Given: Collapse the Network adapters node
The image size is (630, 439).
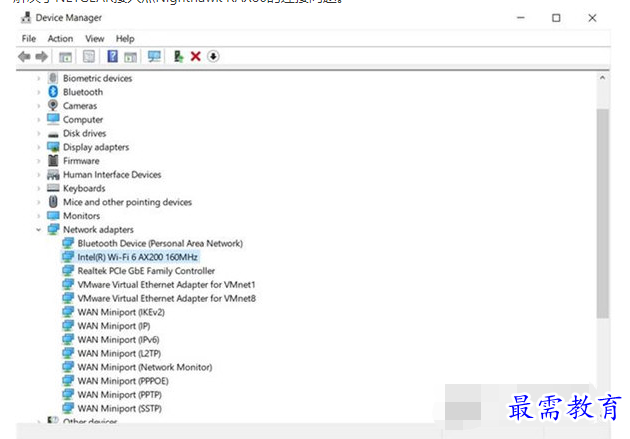Looking at the screenshot, I should pyautogui.click(x=39, y=230).
